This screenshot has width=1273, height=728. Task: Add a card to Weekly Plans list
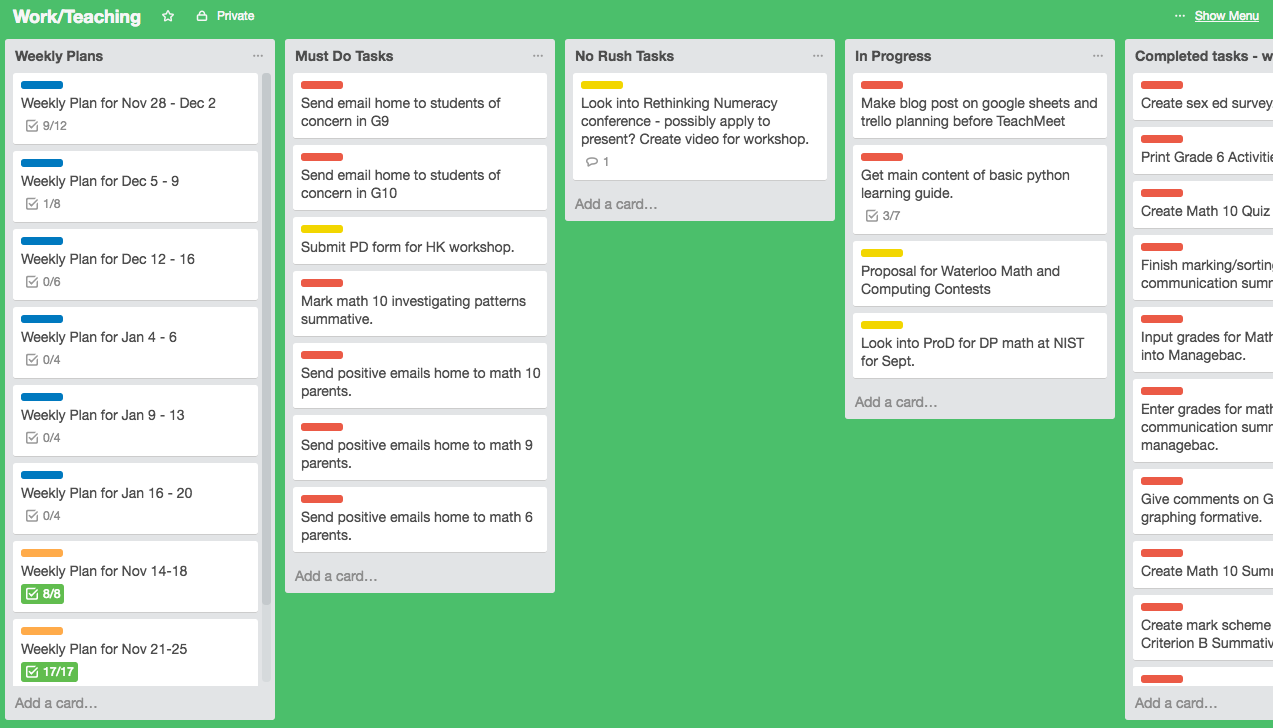[57, 703]
